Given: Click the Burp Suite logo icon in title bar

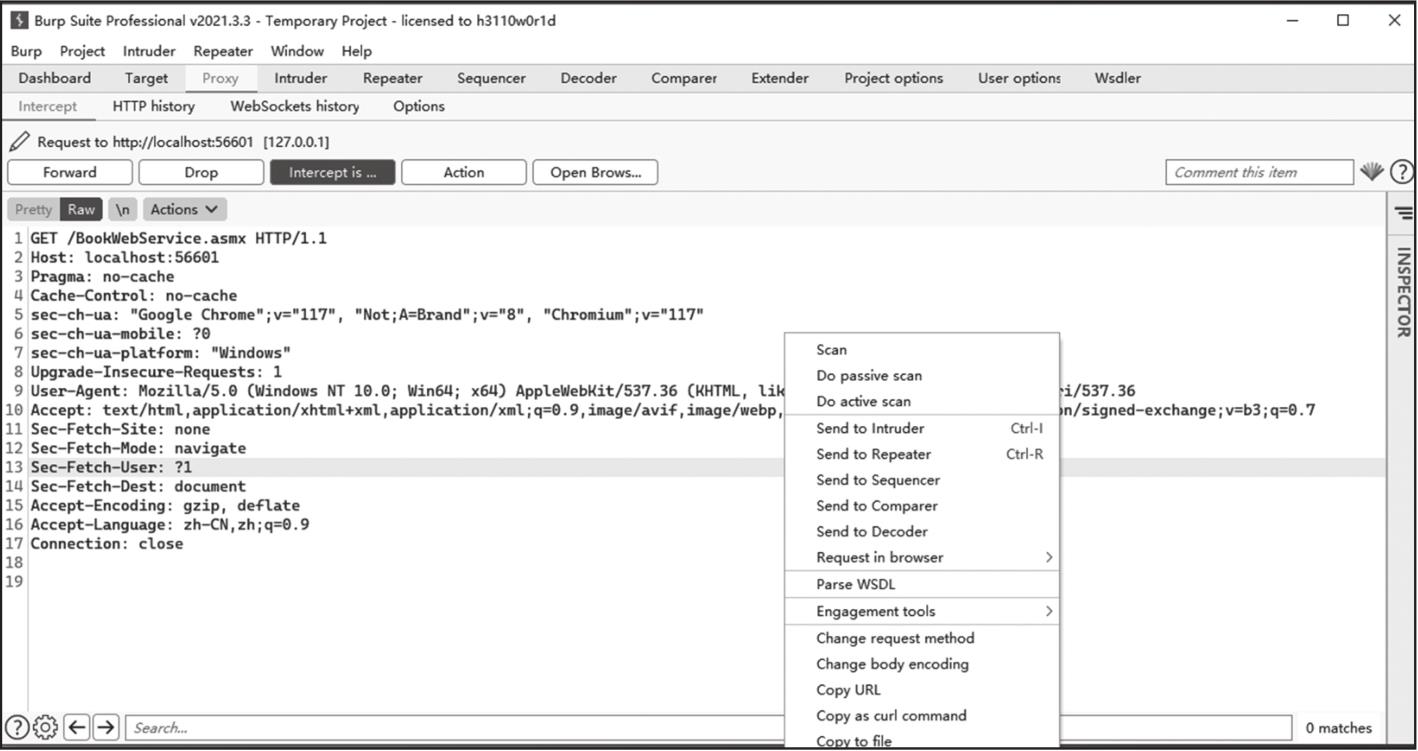Looking at the screenshot, I should point(19,20).
